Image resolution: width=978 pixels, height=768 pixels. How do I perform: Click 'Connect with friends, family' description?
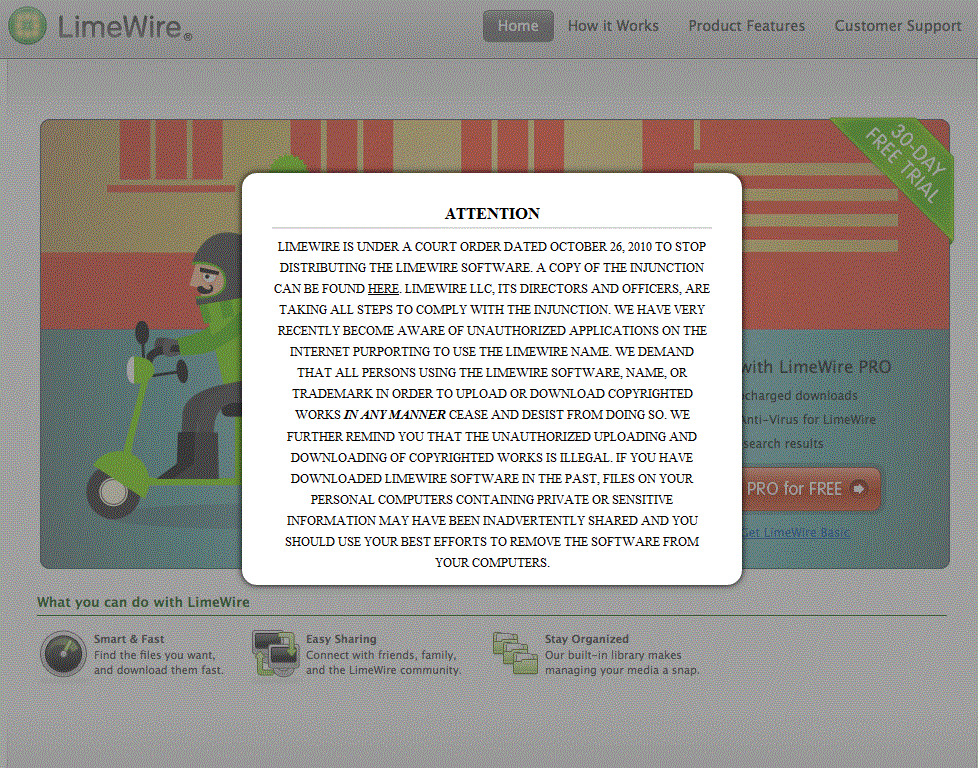click(x=381, y=655)
